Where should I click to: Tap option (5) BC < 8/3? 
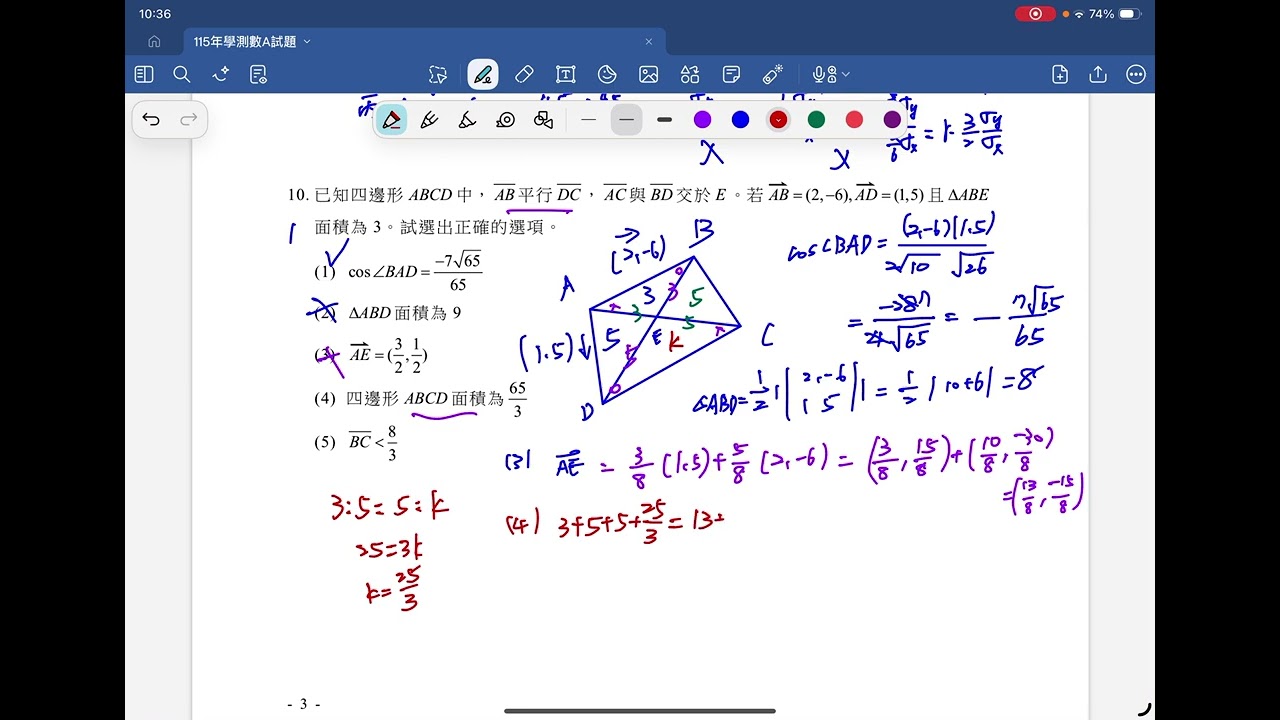pyautogui.click(x=356, y=441)
